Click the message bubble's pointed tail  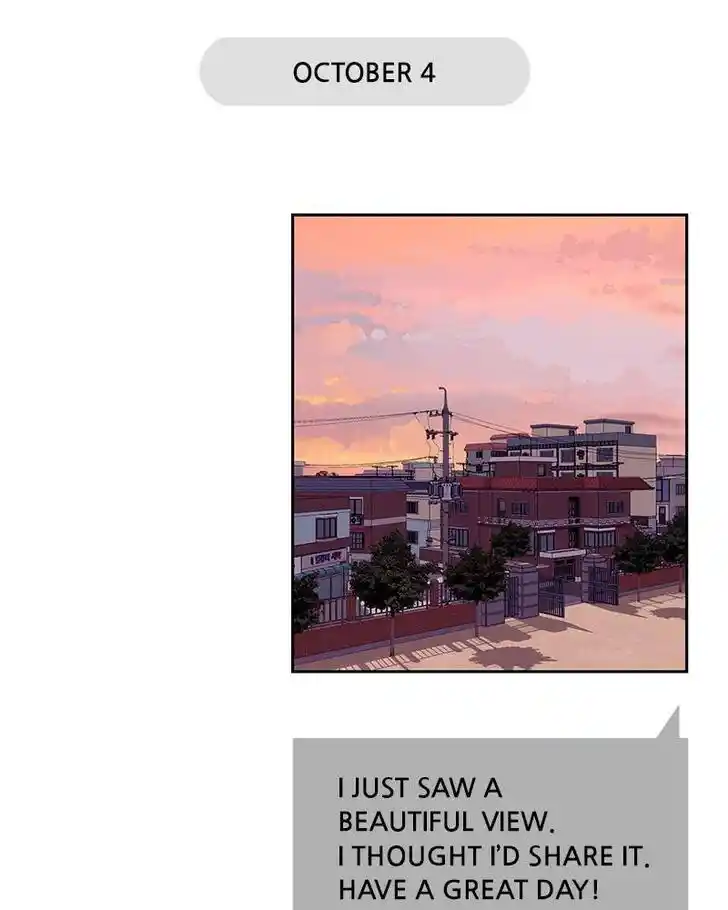tap(669, 724)
